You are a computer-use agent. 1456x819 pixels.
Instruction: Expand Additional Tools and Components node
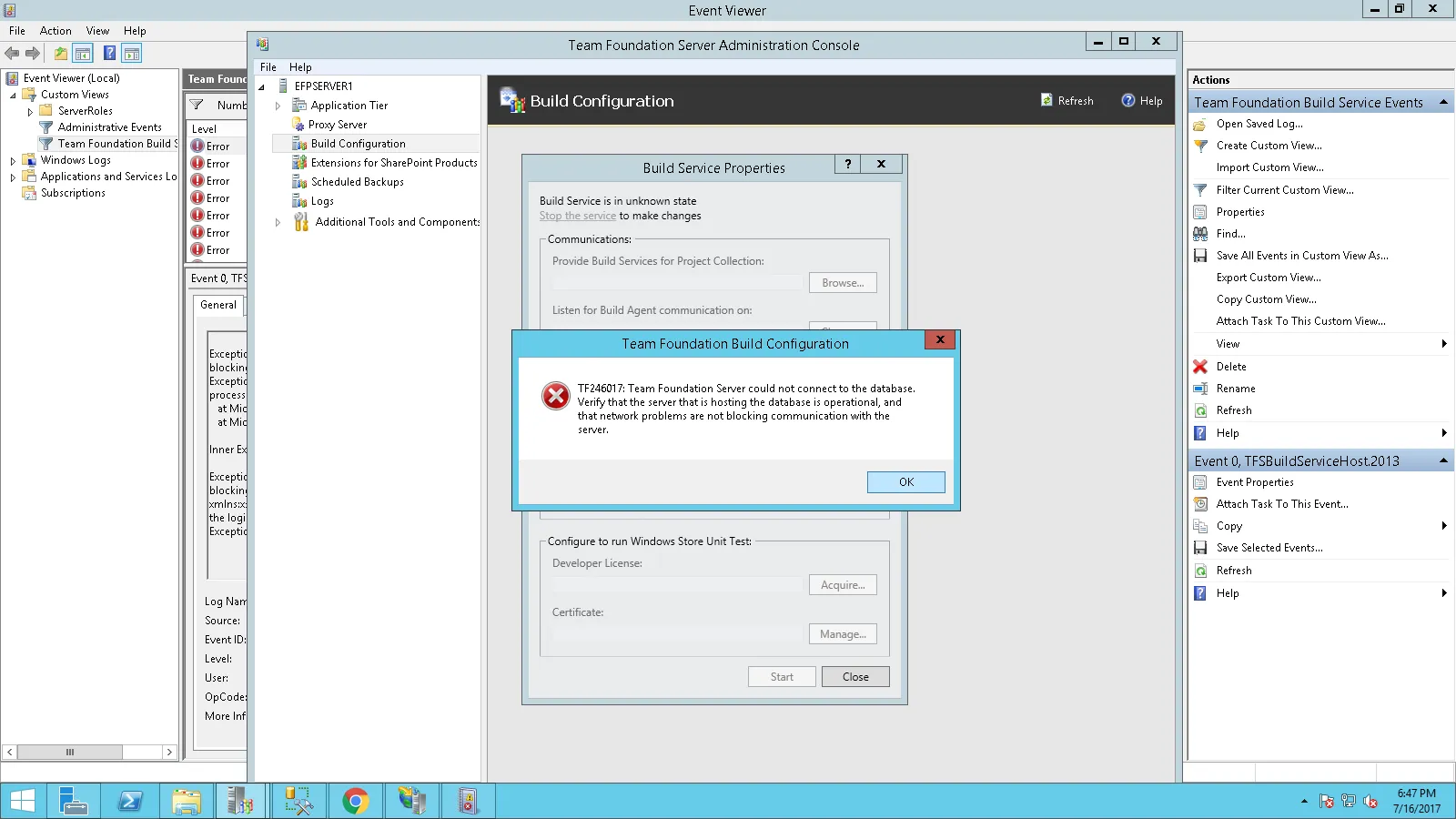[x=278, y=222]
